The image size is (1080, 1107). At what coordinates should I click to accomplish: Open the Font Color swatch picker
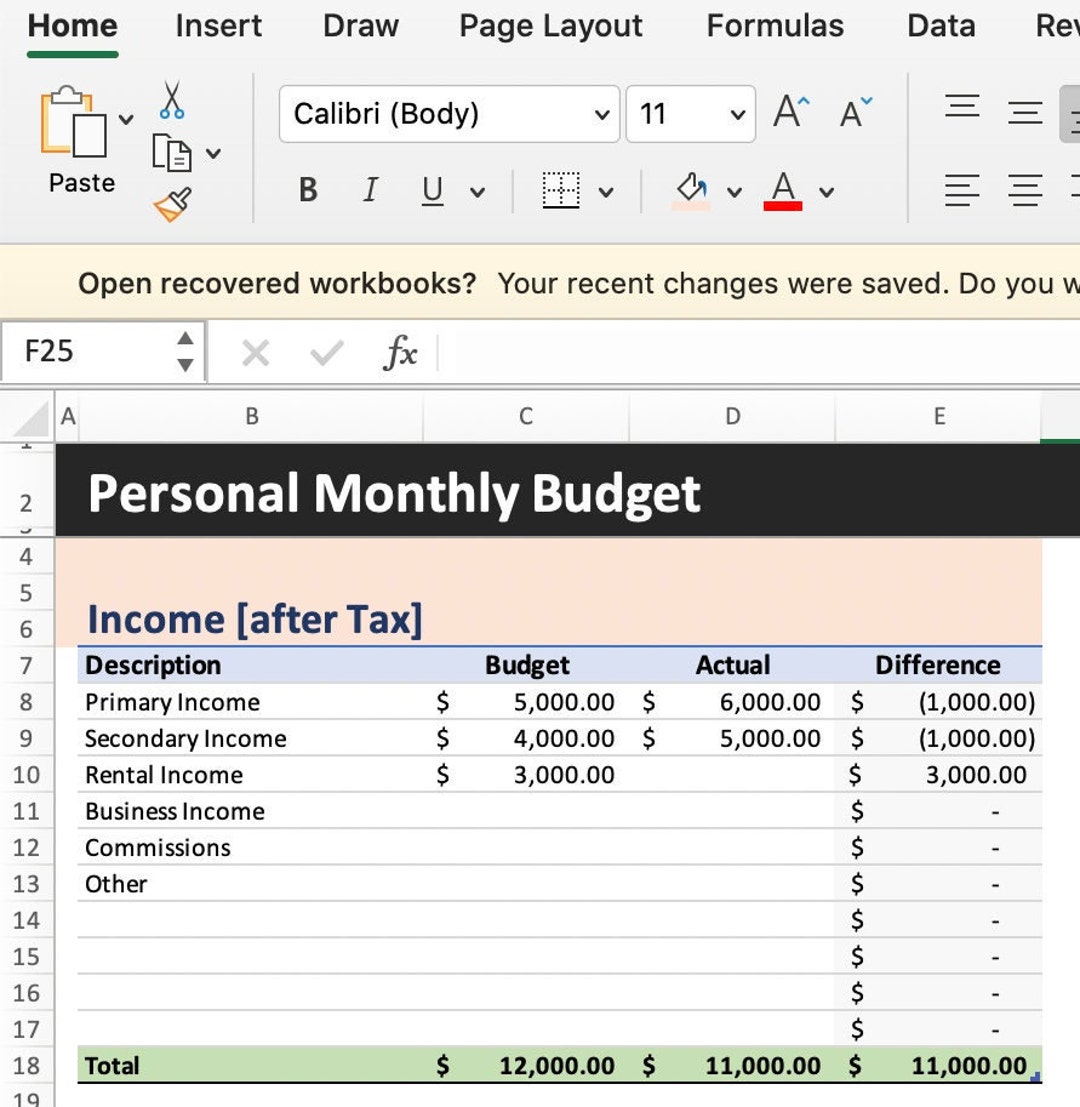pos(785,190)
